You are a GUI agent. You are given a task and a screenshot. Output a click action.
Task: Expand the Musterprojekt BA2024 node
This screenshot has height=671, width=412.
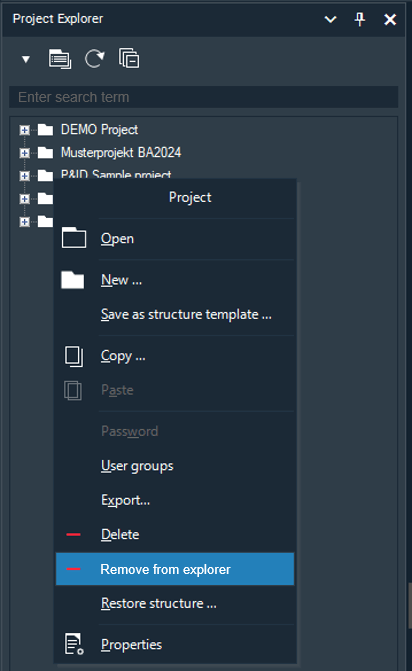click(24, 153)
